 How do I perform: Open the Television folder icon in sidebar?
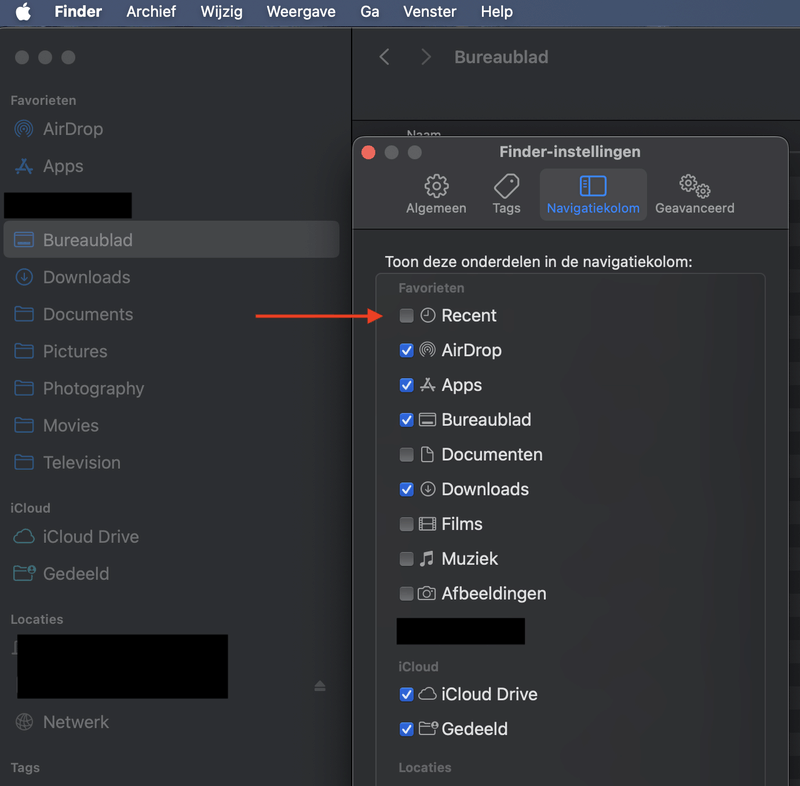tap(24, 463)
